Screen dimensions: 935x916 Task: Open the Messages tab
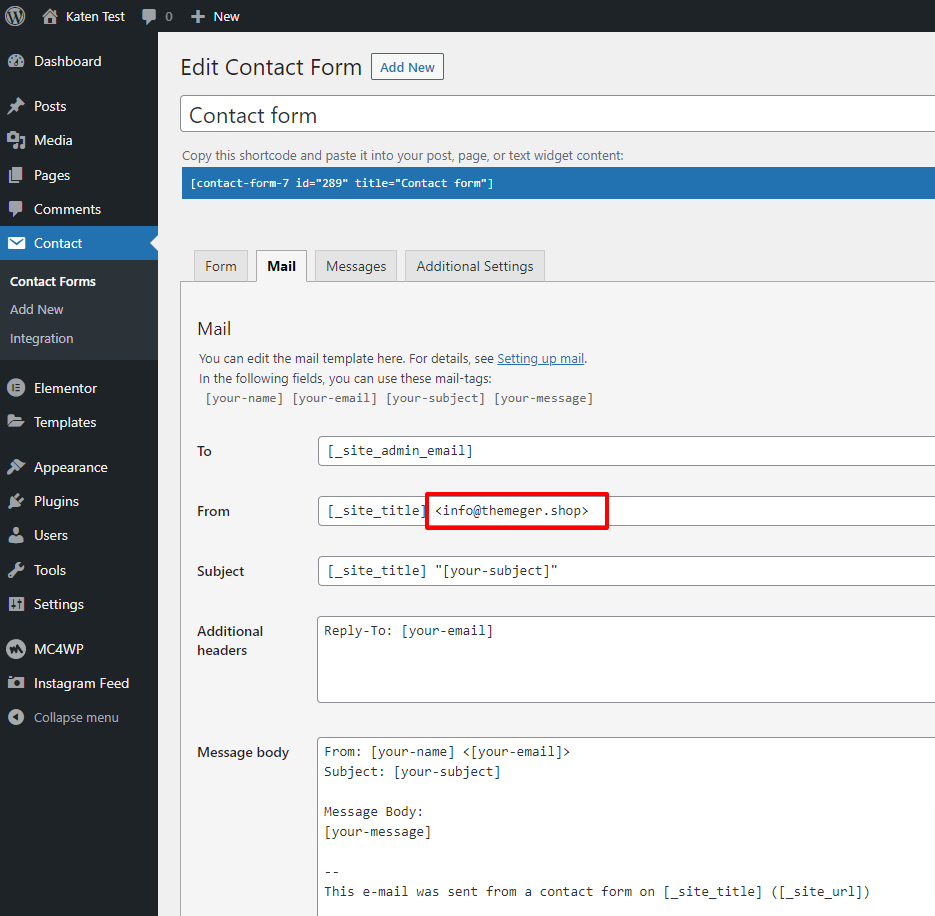click(356, 266)
